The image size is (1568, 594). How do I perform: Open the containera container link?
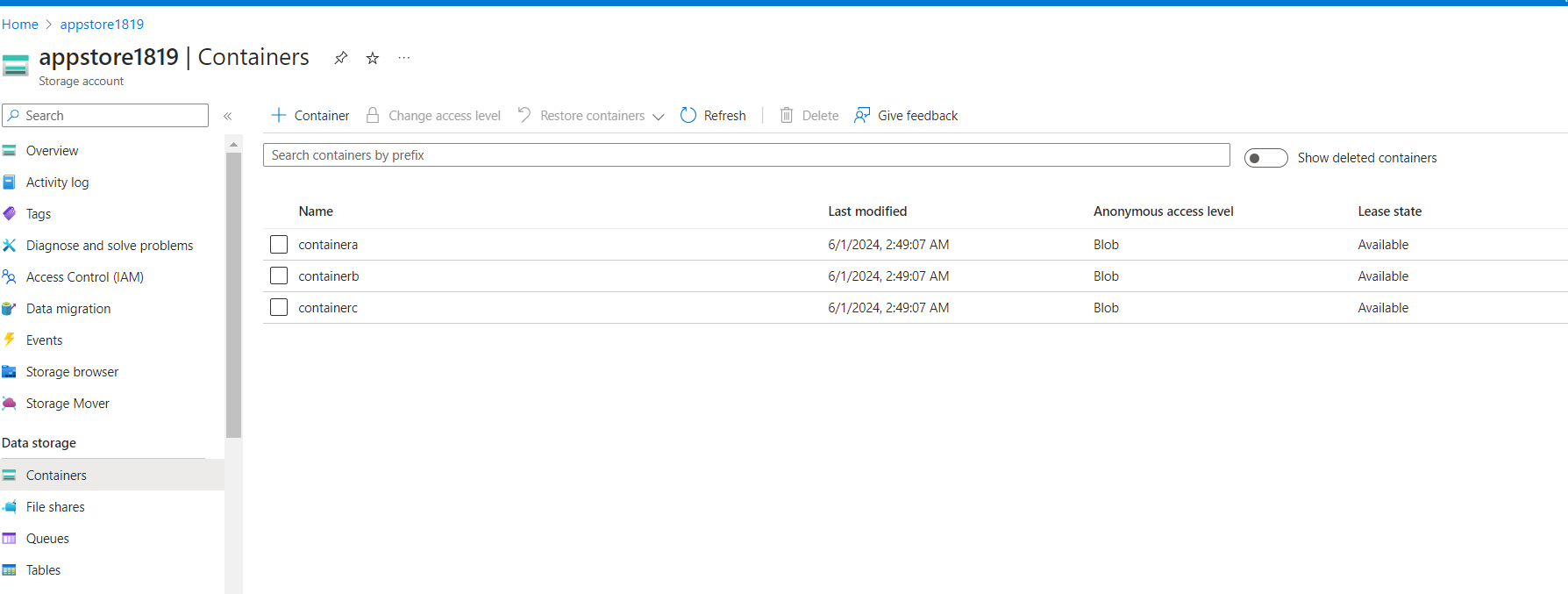pos(328,245)
